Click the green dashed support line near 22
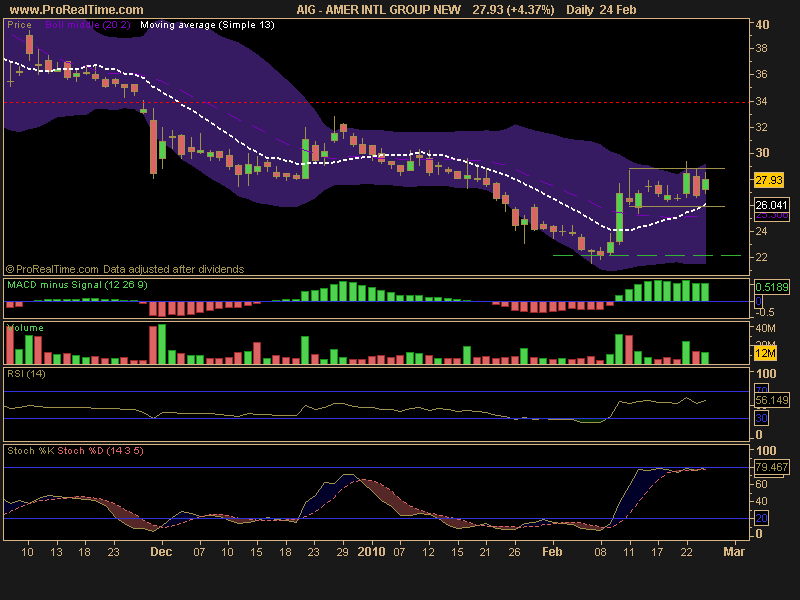 click(x=647, y=255)
